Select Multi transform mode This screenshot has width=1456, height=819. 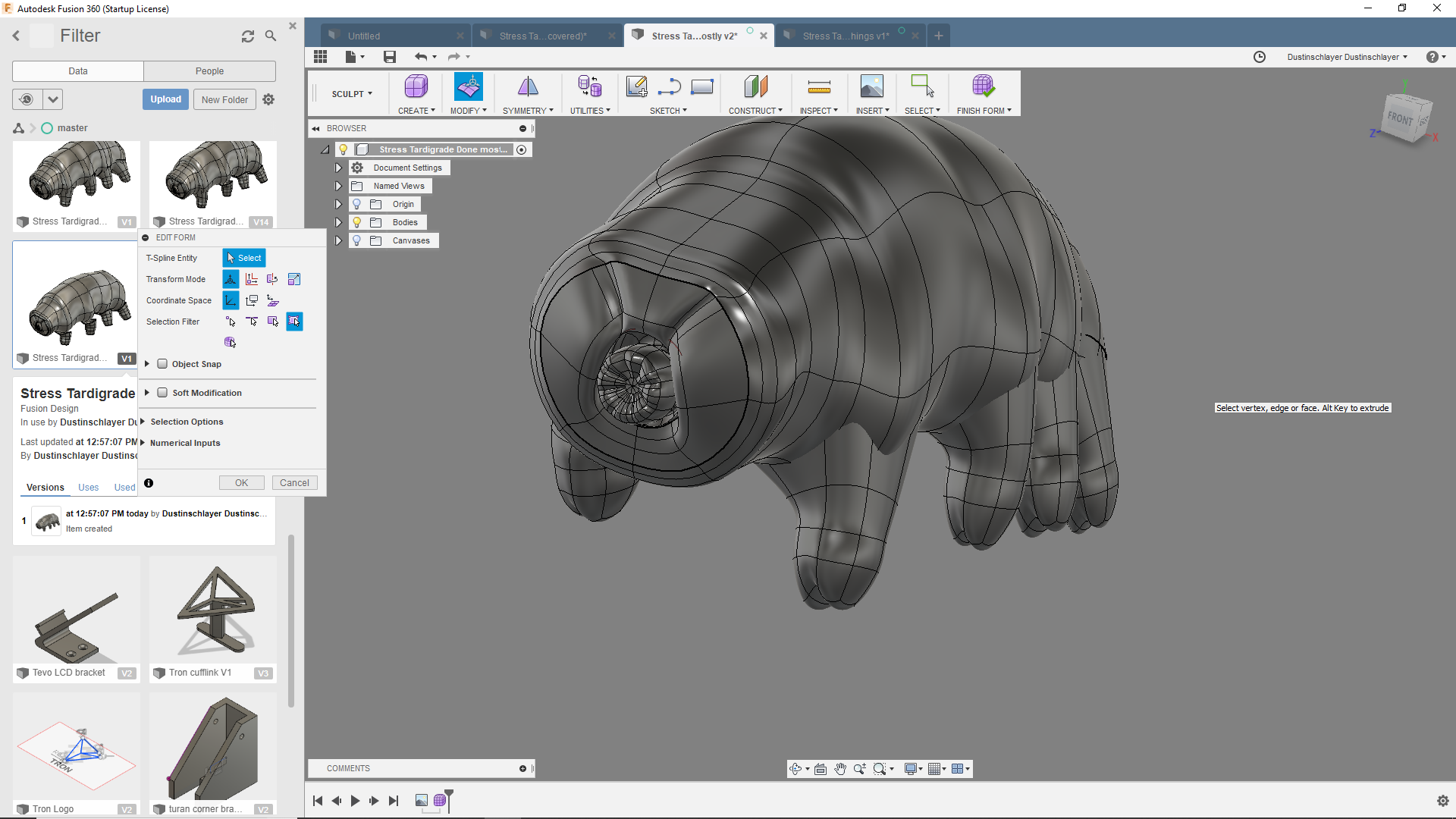click(231, 279)
